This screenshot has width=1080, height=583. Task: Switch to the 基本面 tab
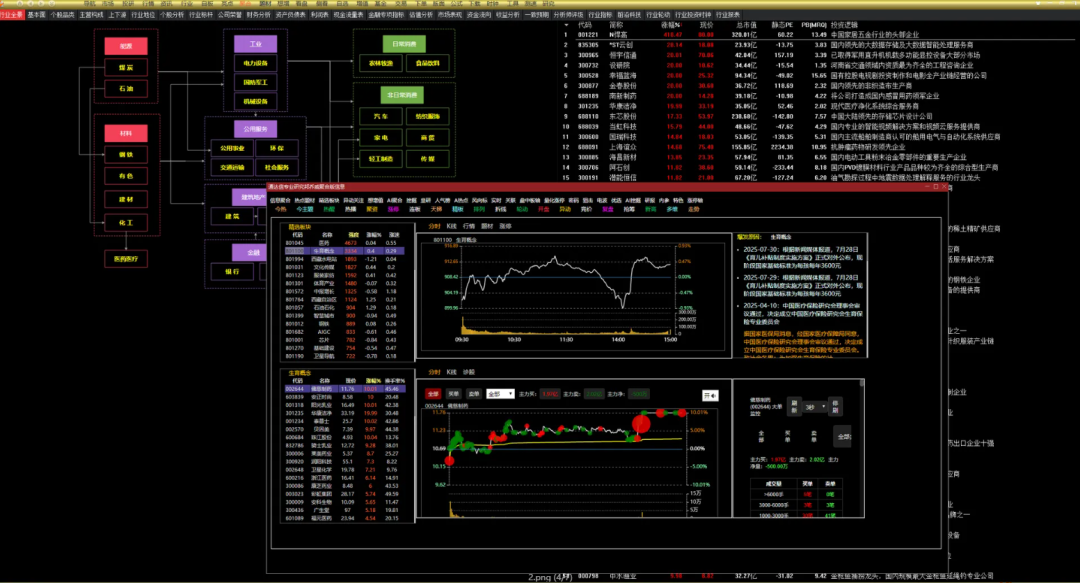(36, 15)
